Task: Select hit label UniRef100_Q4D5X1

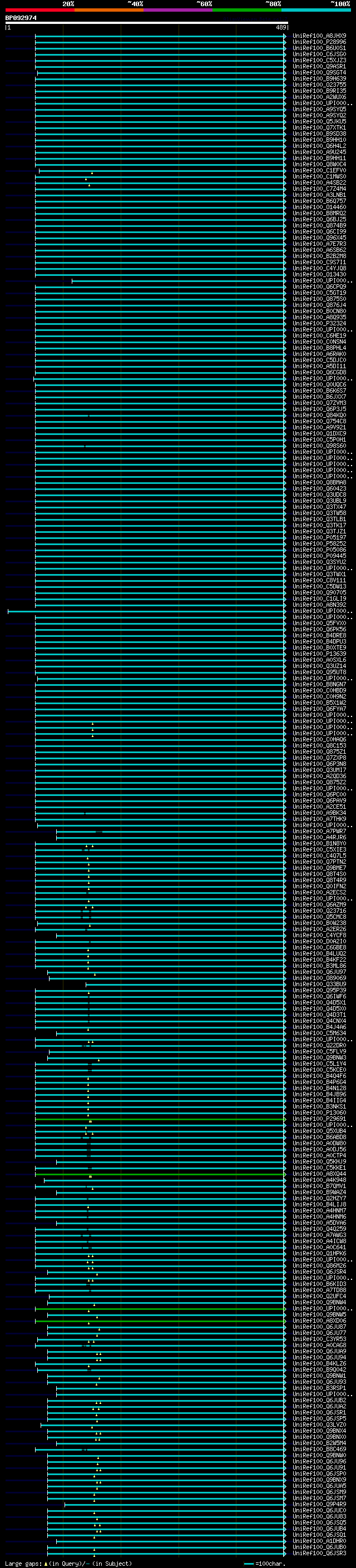Action: pyautogui.click(x=319, y=1002)
